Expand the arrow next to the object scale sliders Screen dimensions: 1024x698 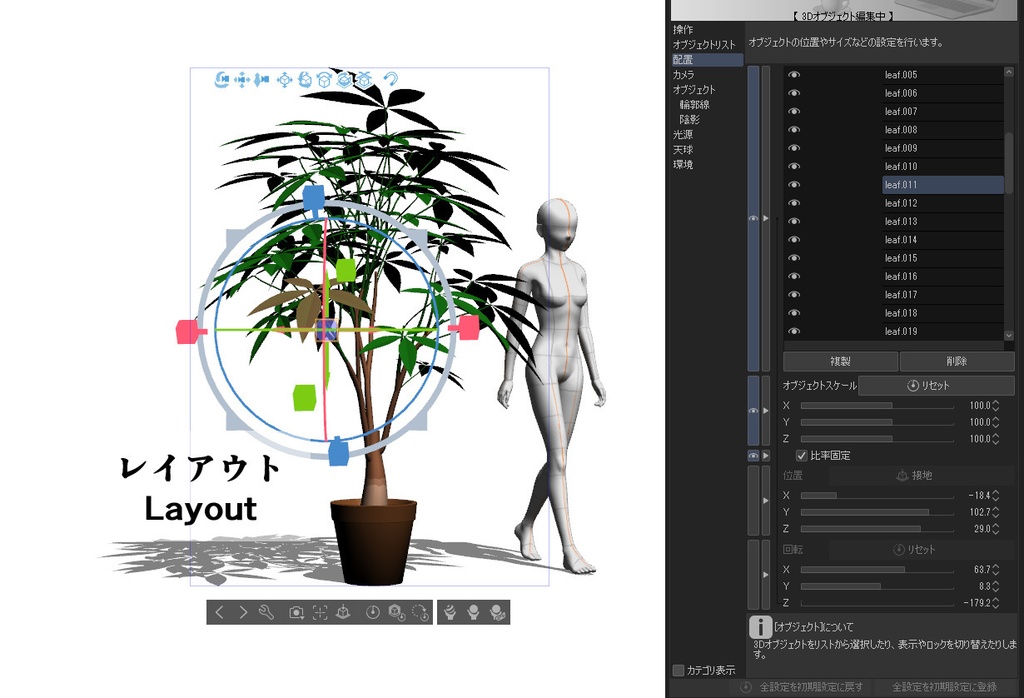766,410
